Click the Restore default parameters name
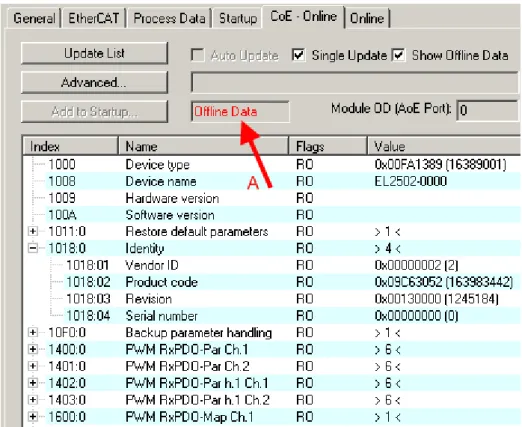The image size is (522, 427). pos(197,231)
